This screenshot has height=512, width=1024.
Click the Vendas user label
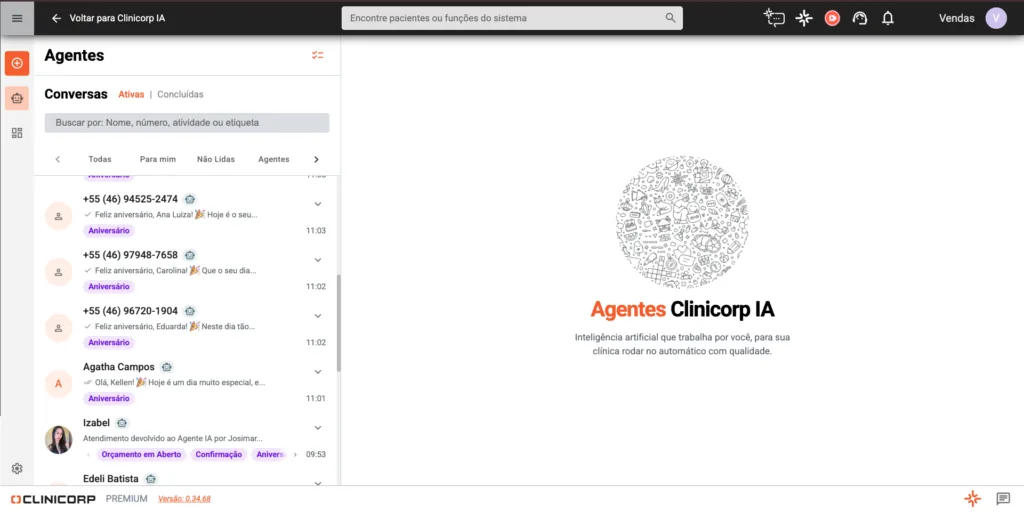pos(957,18)
